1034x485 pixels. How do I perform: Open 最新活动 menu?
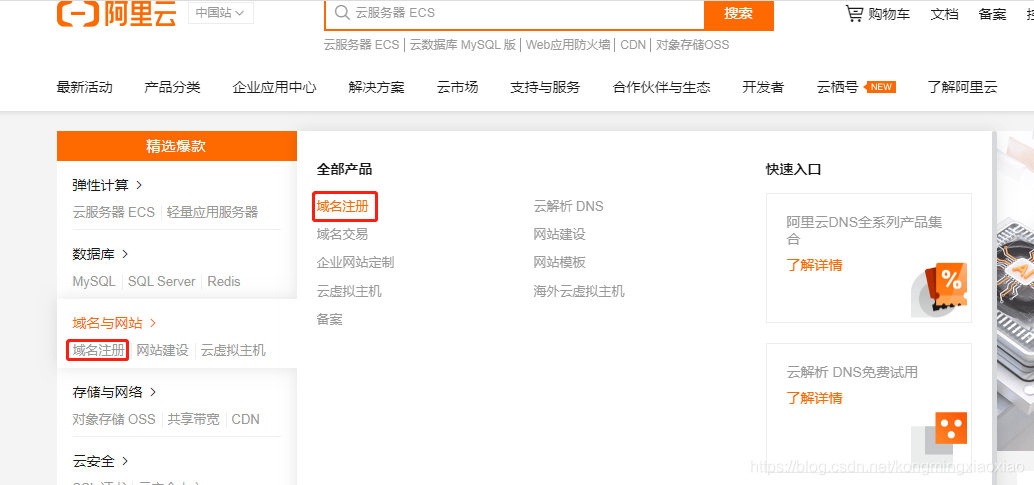coord(84,87)
